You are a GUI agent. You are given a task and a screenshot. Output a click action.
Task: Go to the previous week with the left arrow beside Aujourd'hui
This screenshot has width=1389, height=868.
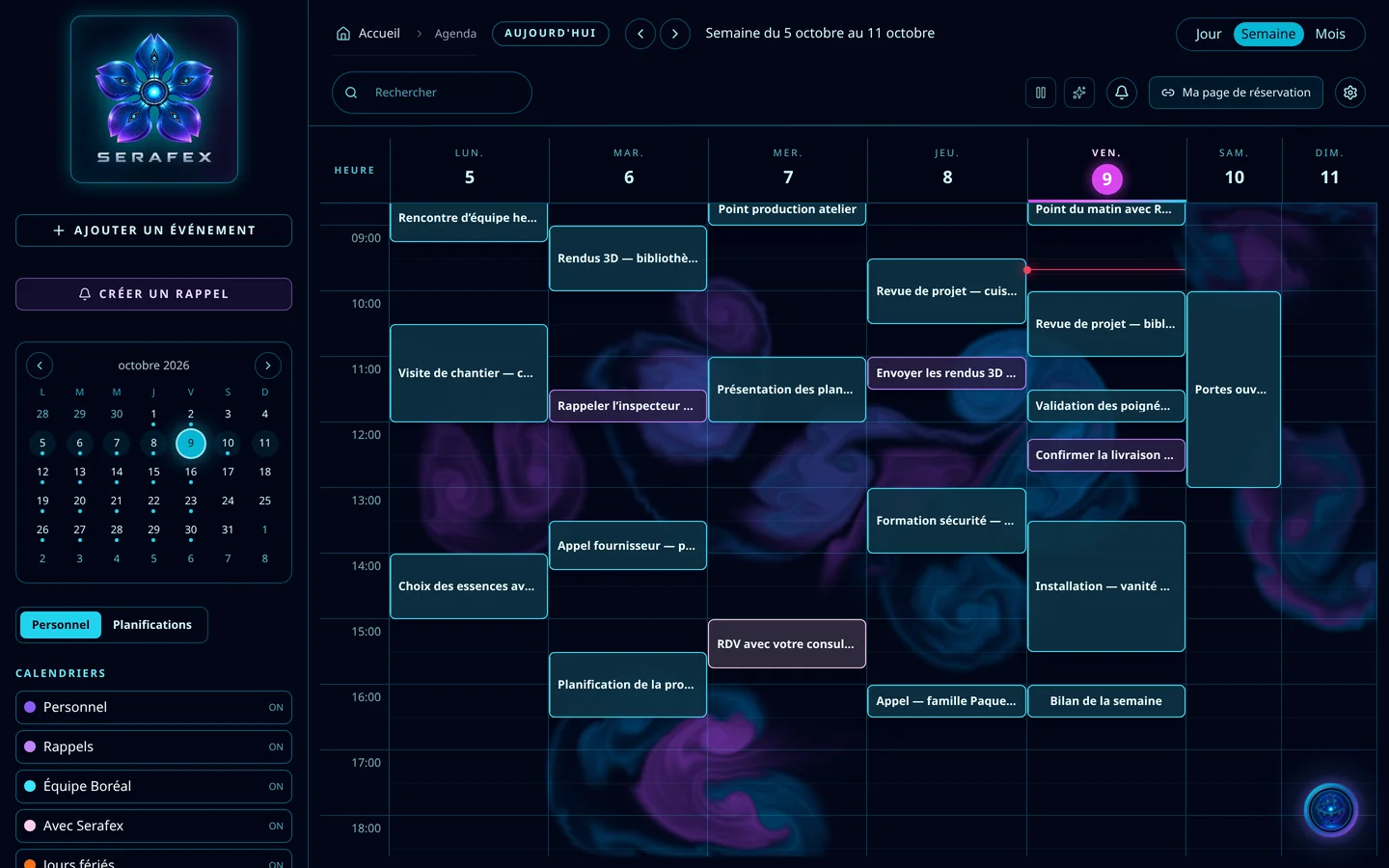tap(640, 34)
